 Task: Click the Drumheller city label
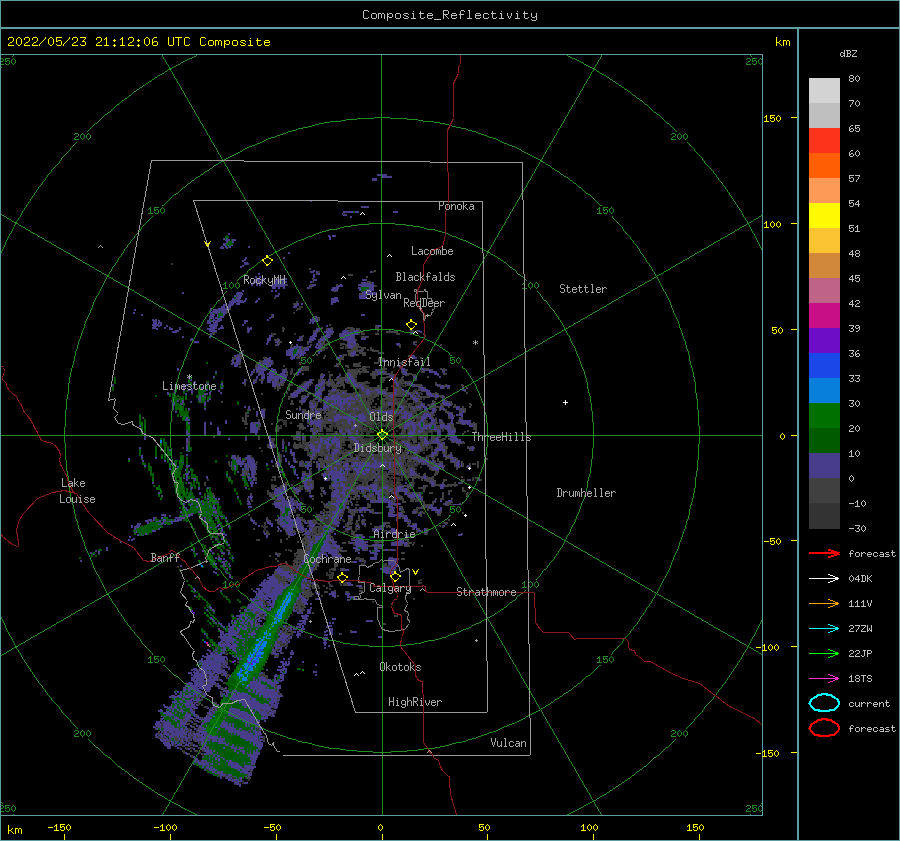click(586, 493)
